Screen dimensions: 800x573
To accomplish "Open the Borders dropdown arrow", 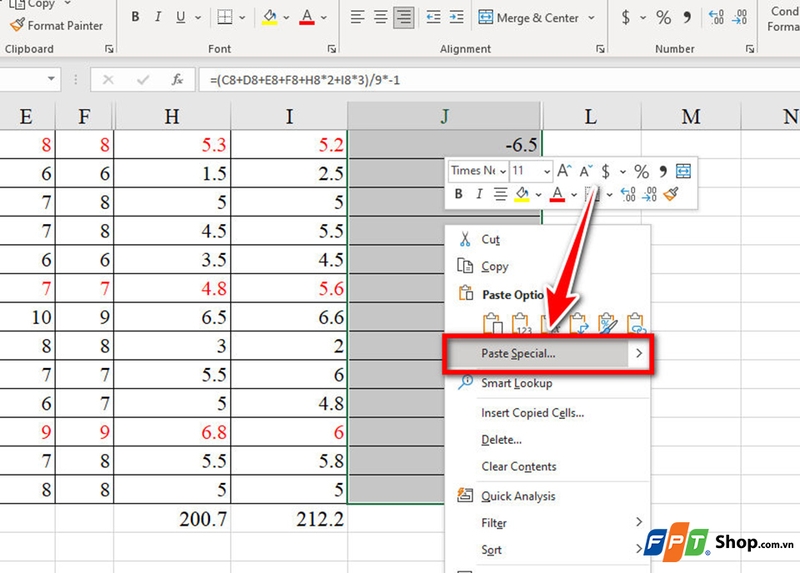I will pos(242,18).
